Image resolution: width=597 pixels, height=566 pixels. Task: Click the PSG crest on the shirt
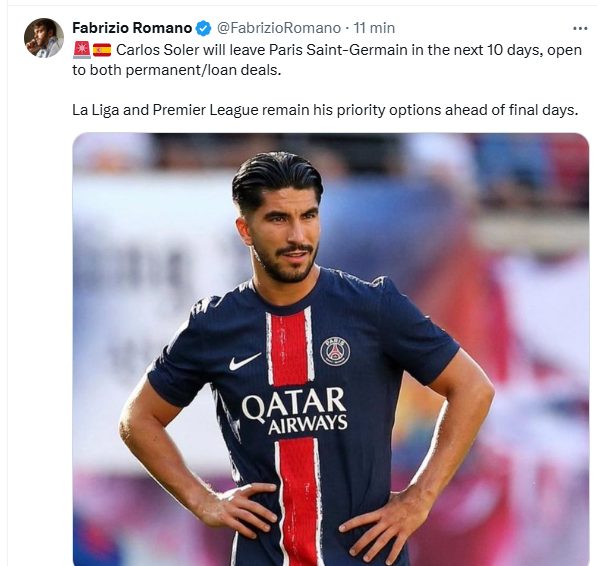(x=335, y=351)
